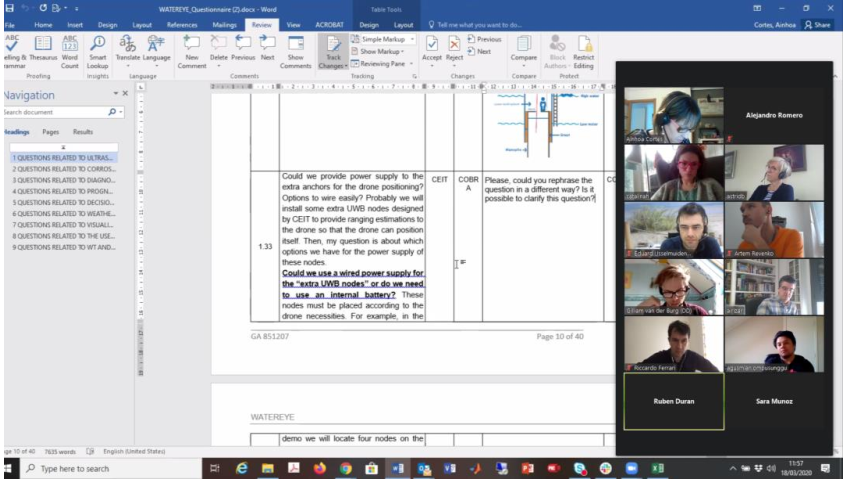Screen dimensions: 848x482
Task: Switch to the ACROBAT ribbon tab
Action: pos(329,25)
